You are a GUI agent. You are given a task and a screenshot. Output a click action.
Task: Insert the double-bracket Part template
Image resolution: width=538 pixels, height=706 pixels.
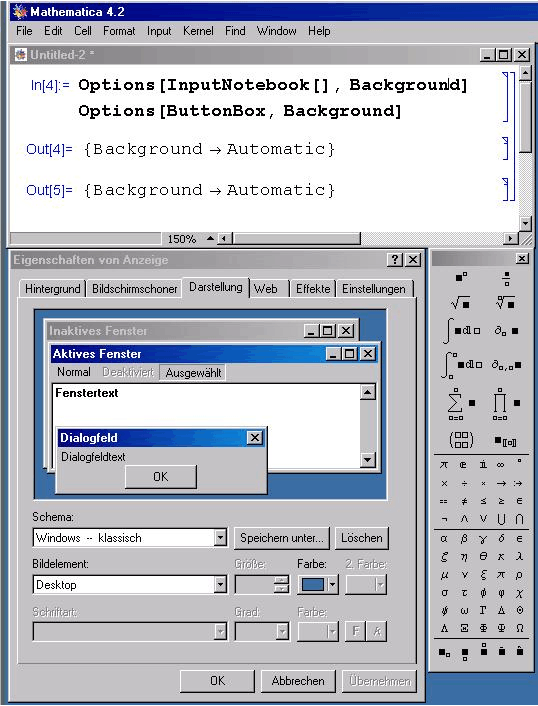click(506, 441)
